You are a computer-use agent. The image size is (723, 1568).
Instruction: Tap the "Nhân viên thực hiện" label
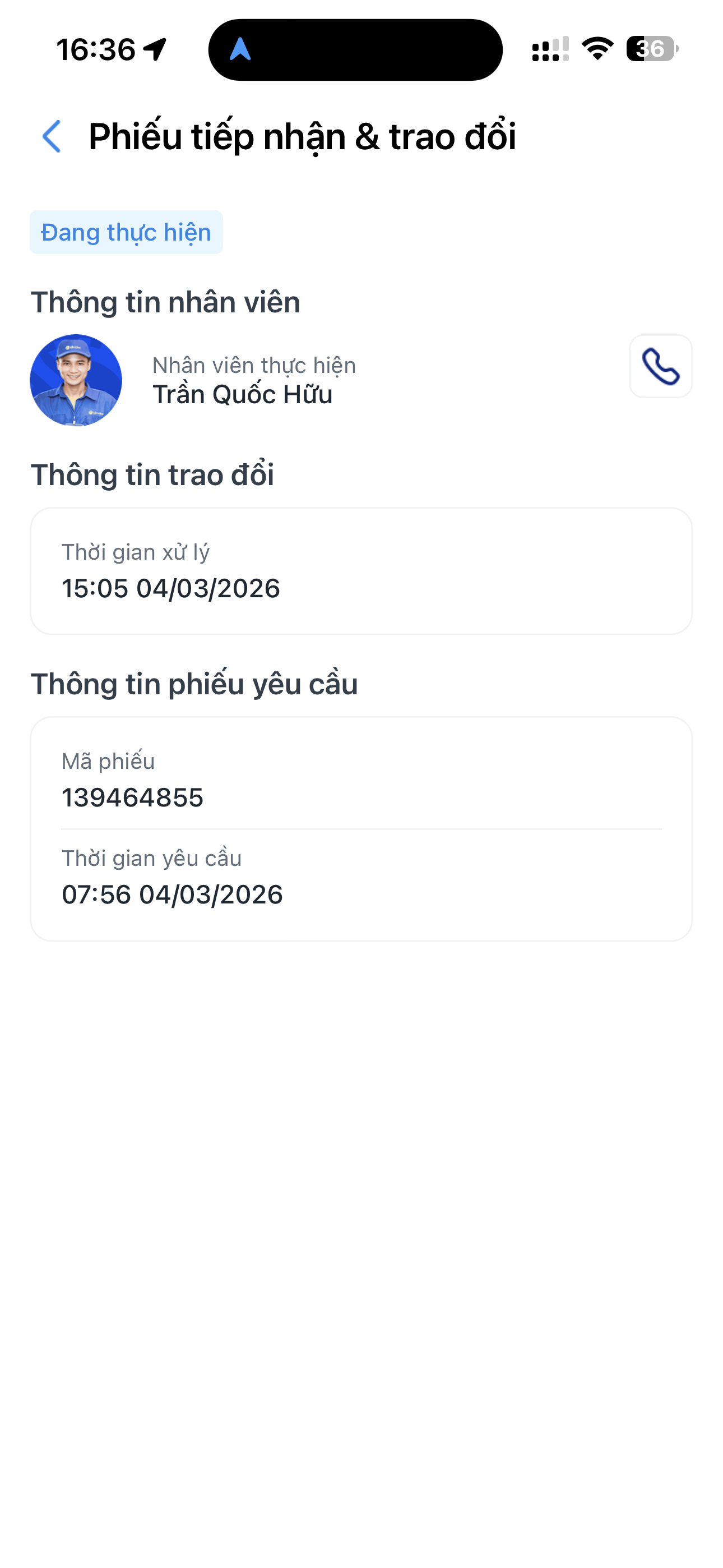point(254,365)
